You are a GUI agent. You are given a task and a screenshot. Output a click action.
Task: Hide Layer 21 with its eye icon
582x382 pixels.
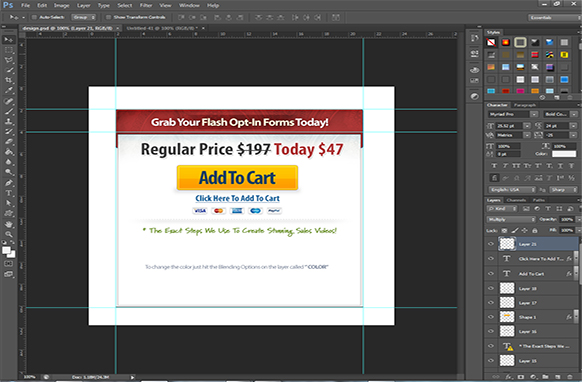coord(491,244)
